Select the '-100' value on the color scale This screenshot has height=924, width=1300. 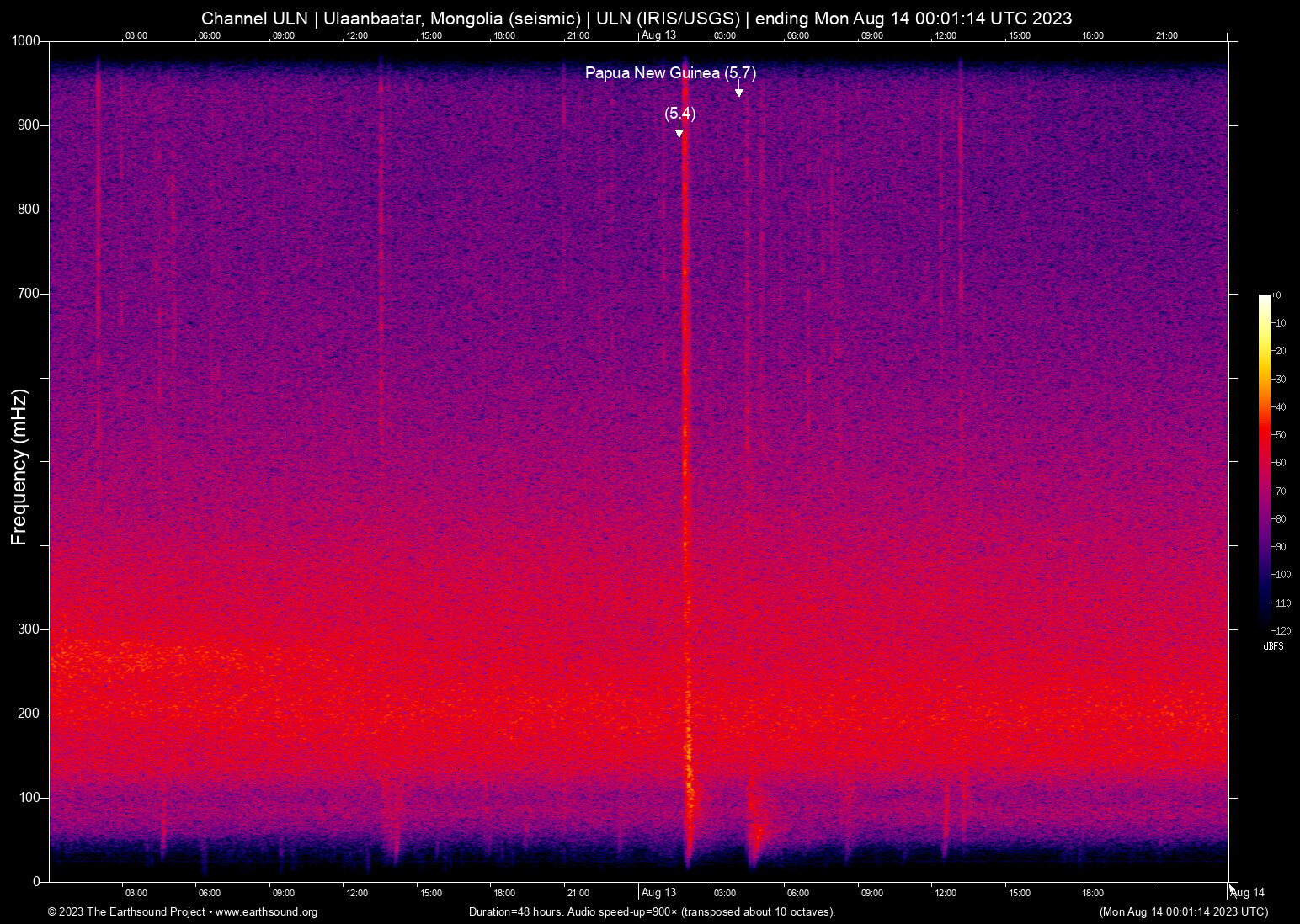click(1281, 575)
